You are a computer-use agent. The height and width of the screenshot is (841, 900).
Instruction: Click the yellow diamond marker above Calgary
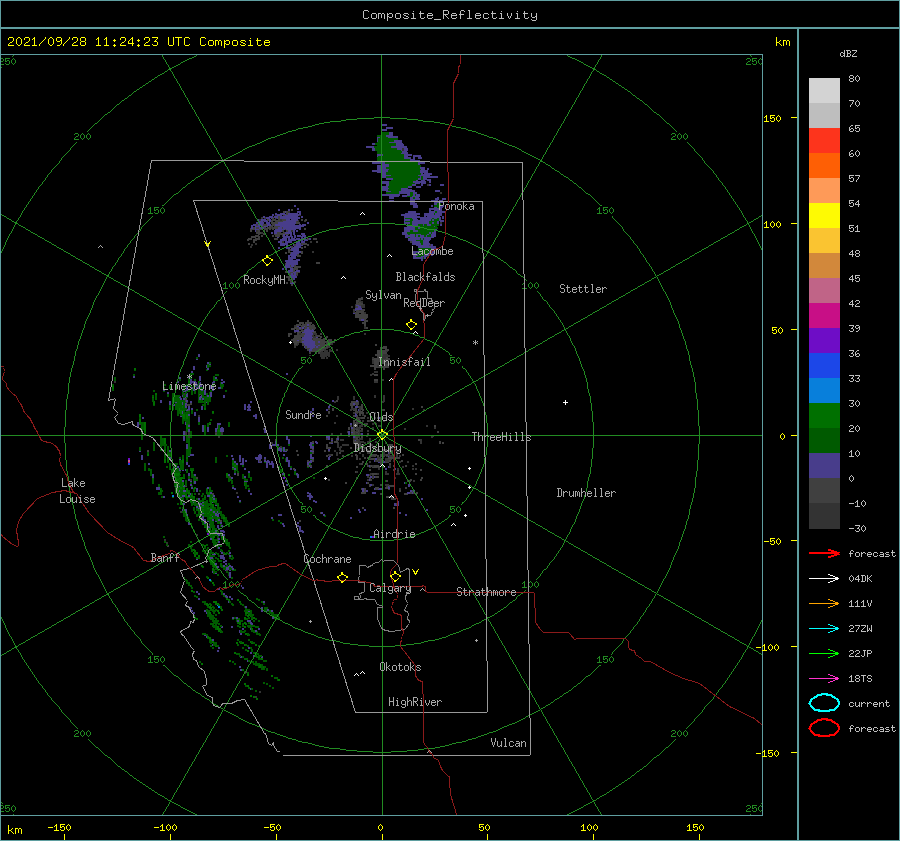click(395, 576)
